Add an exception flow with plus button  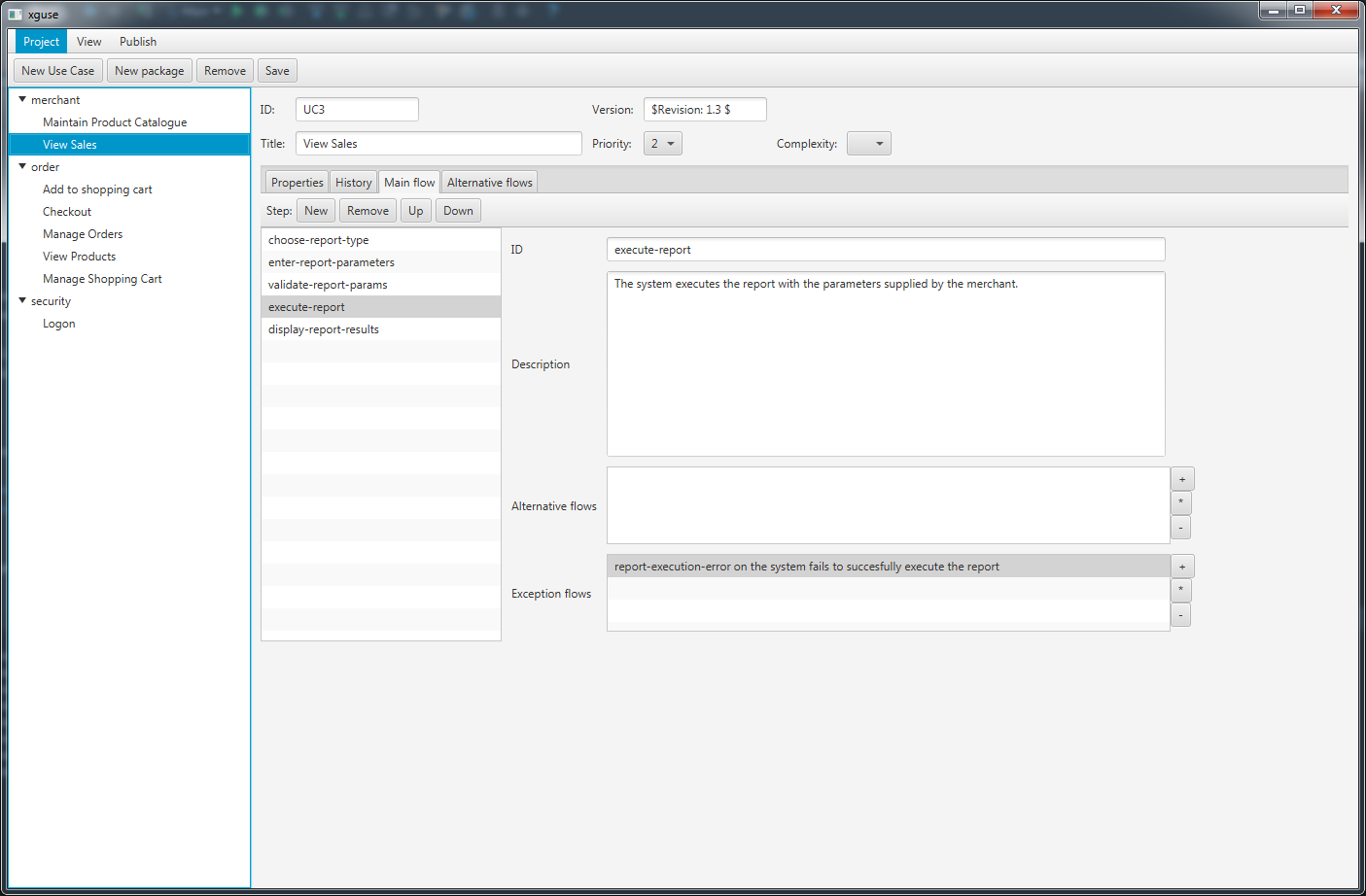(x=1182, y=567)
